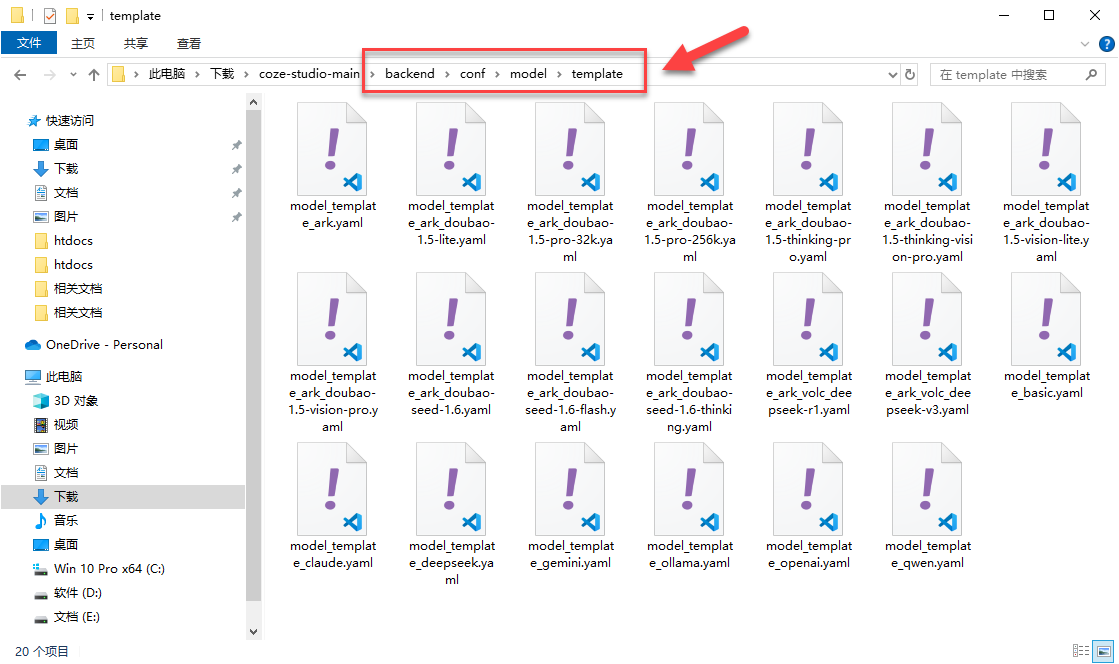Open the recent locations dropdown arrow
The width and height of the screenshot is (1119, 664).
pos(73,74)
